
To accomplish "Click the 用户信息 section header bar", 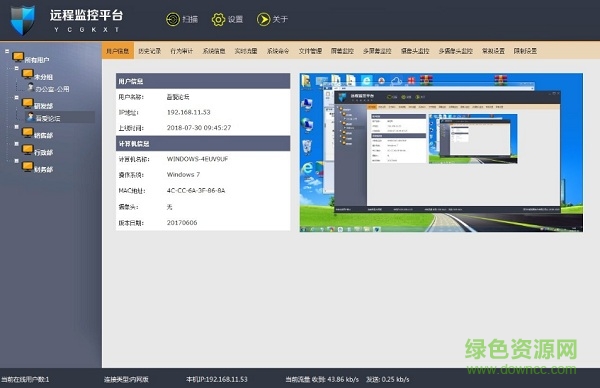I will 203,81.
